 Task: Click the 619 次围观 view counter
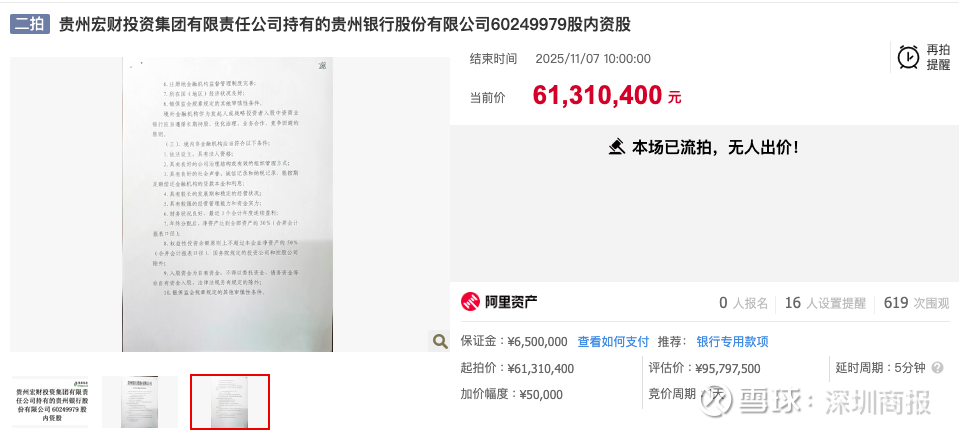point(916,303)
